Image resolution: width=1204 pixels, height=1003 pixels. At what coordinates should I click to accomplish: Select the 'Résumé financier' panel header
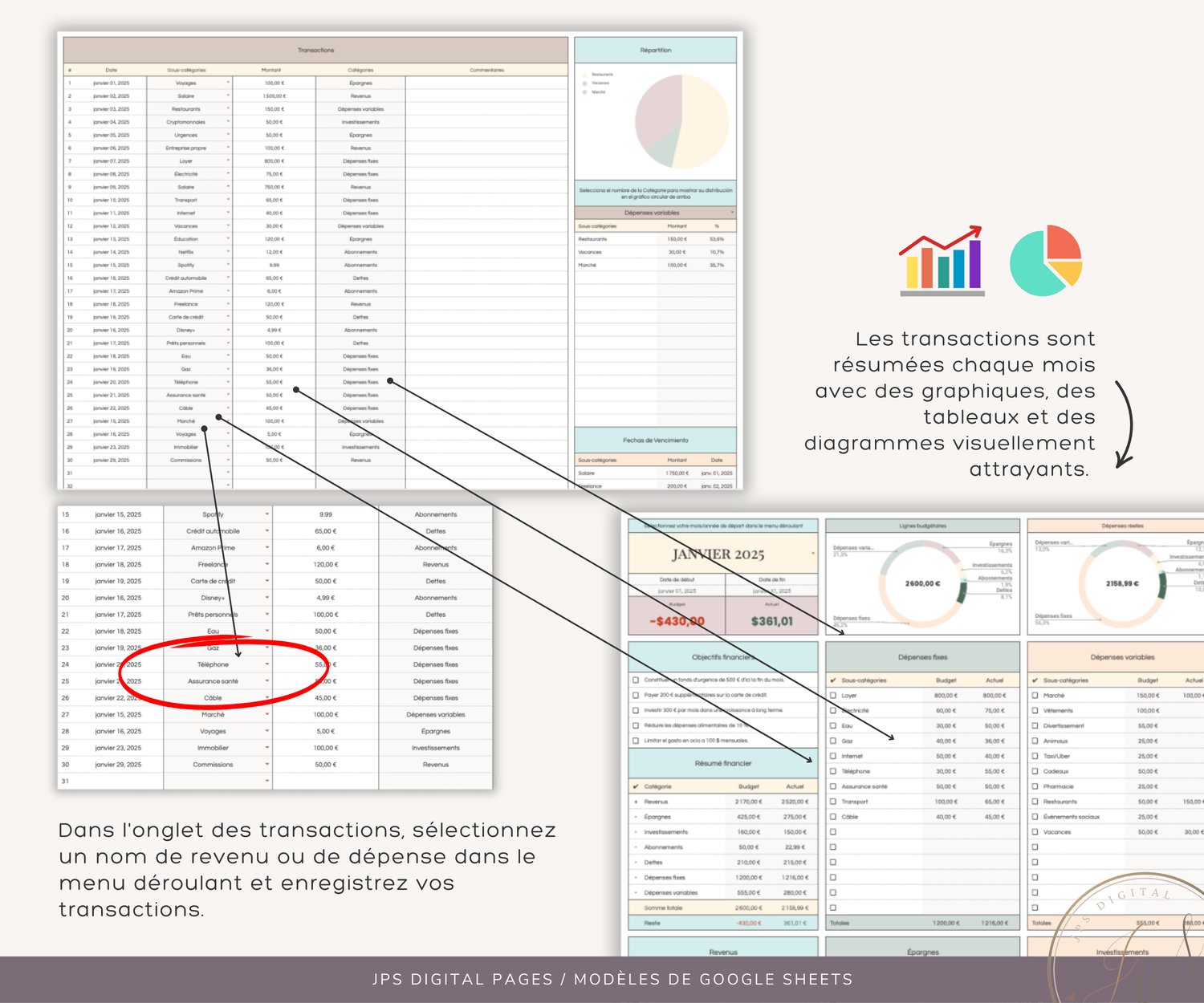click(723, 763)
